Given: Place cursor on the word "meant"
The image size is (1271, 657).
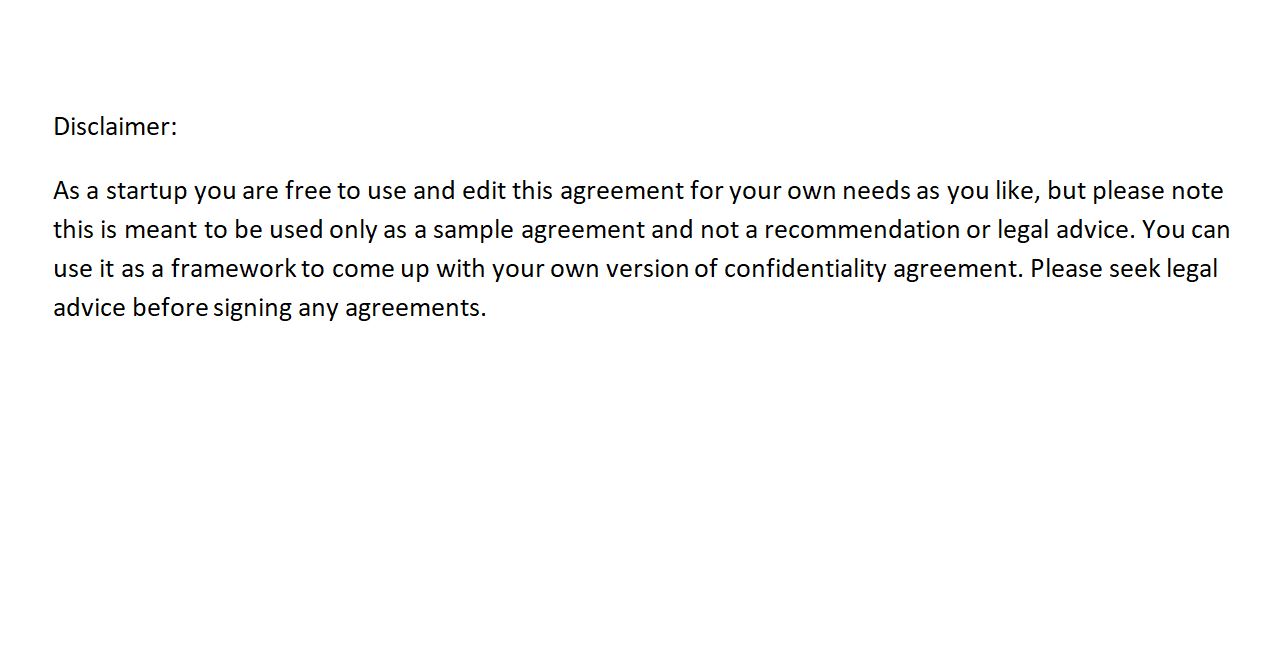Looking at the screenshot, I should point(161,229).
